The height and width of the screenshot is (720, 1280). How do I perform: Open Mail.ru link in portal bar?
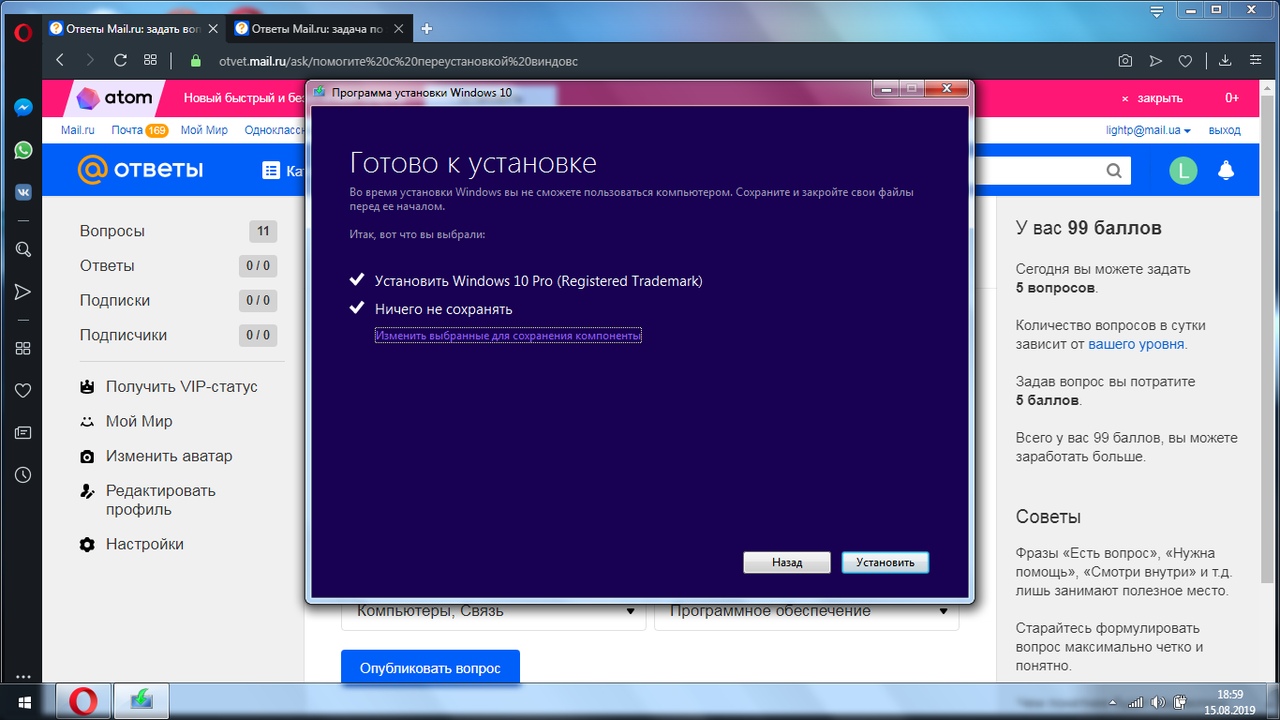pyautogui.click(x=77, y=130)
